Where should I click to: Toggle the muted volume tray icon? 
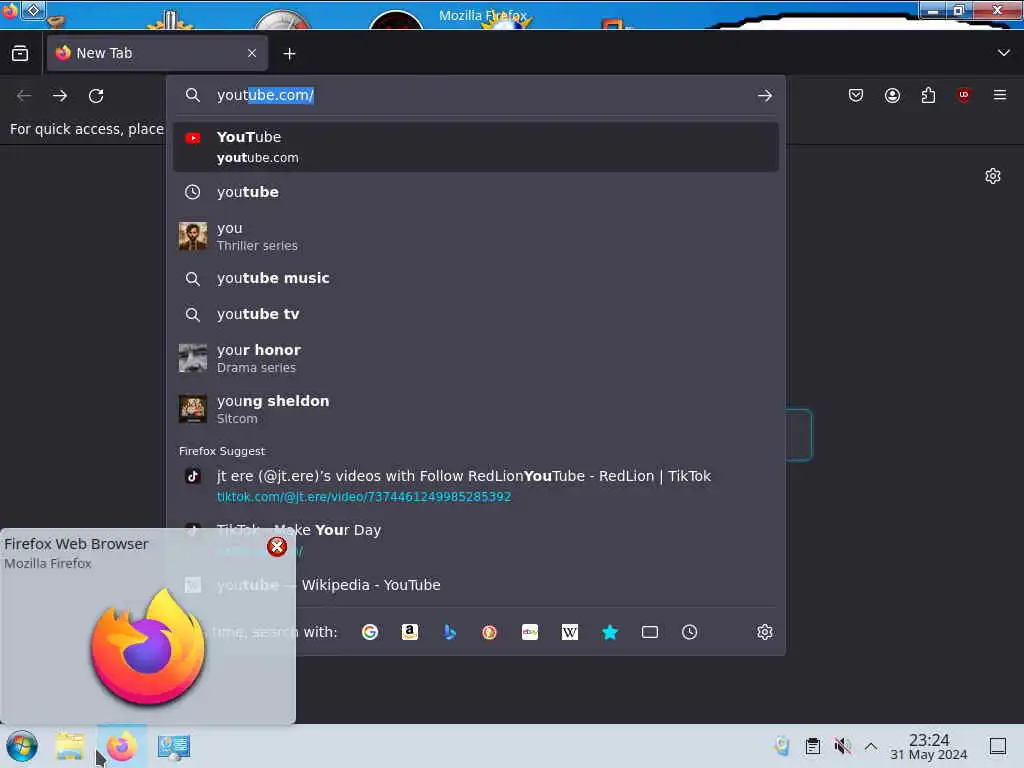tap(842, 746)
